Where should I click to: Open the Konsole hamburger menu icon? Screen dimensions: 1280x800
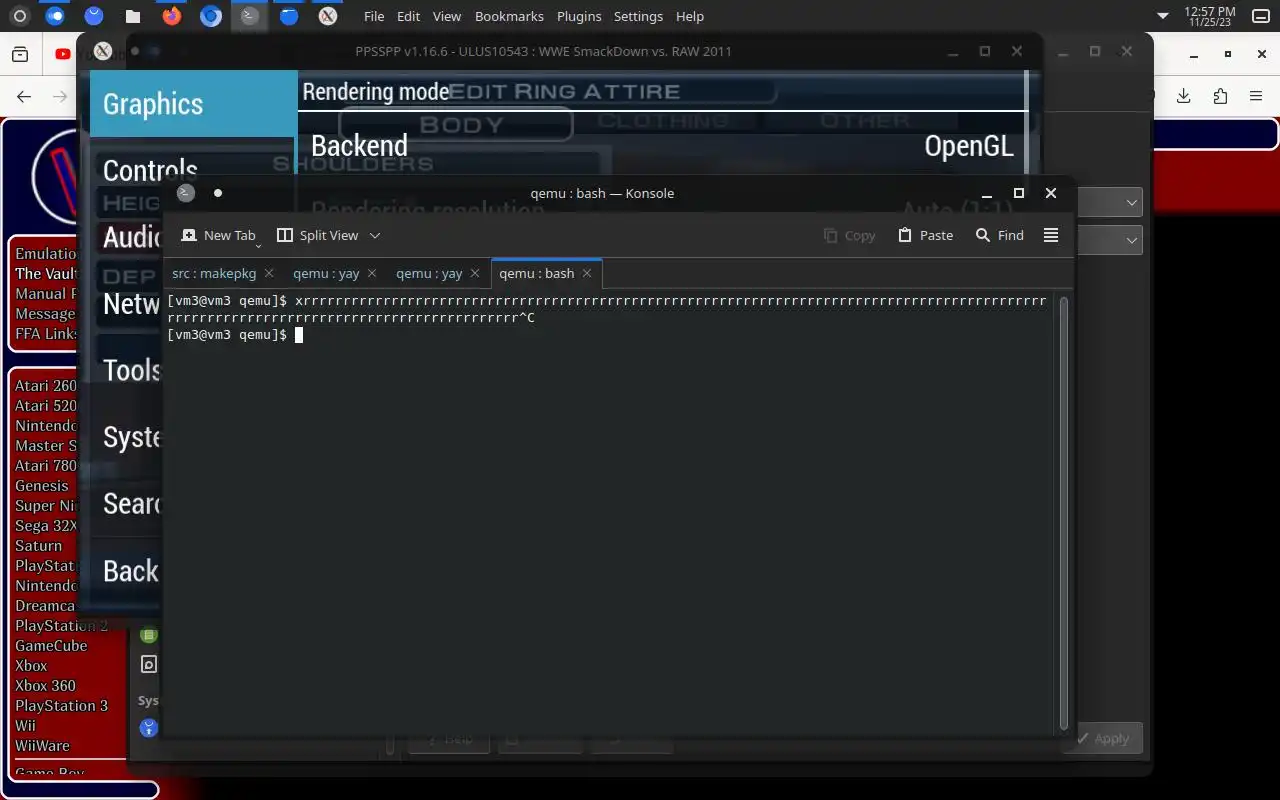click(x=1051, y=235)
